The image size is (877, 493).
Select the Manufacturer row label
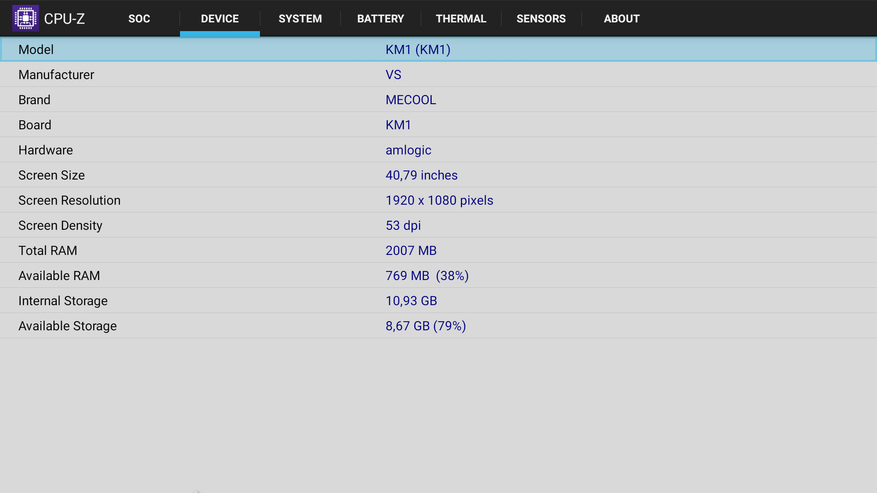[x=56, y=75]
